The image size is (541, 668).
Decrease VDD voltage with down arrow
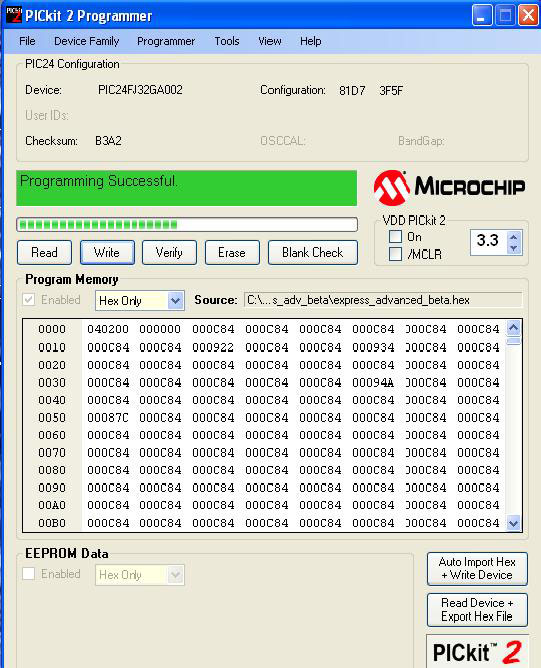(514, 248)
